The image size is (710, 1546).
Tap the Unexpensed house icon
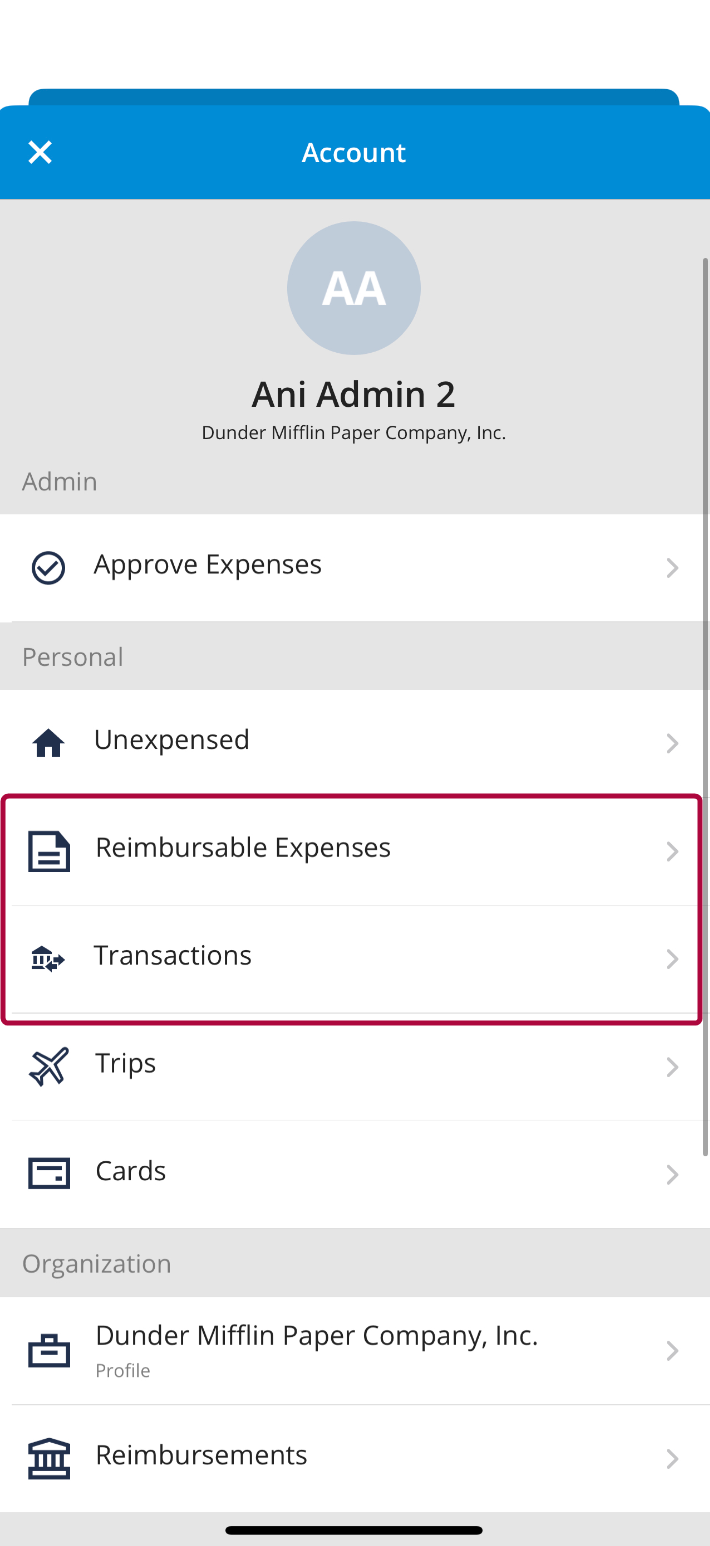click(x=48, y=742)
